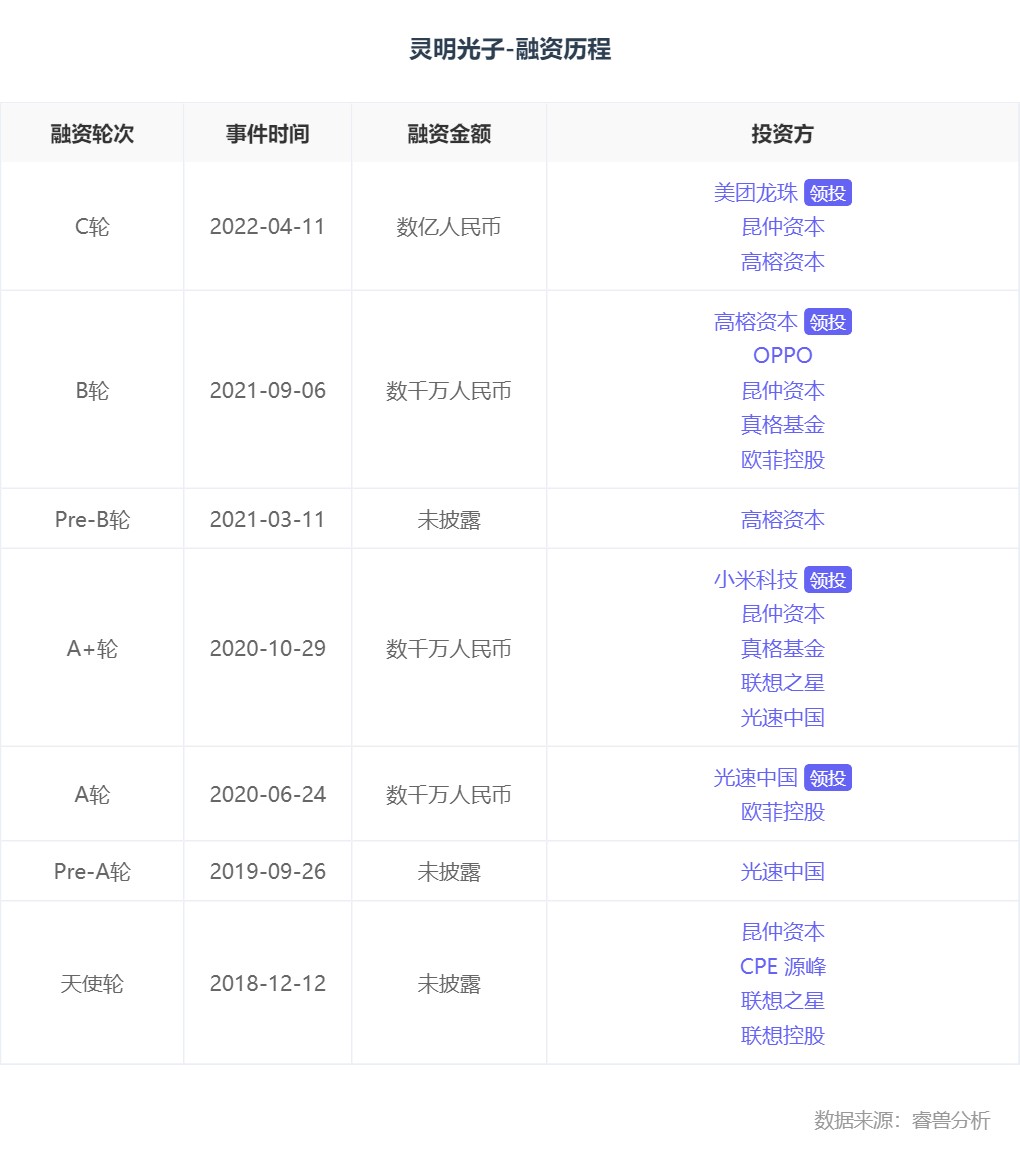
Task: Select the 天使轮 round cell
Action: click(x=92, y=984)
